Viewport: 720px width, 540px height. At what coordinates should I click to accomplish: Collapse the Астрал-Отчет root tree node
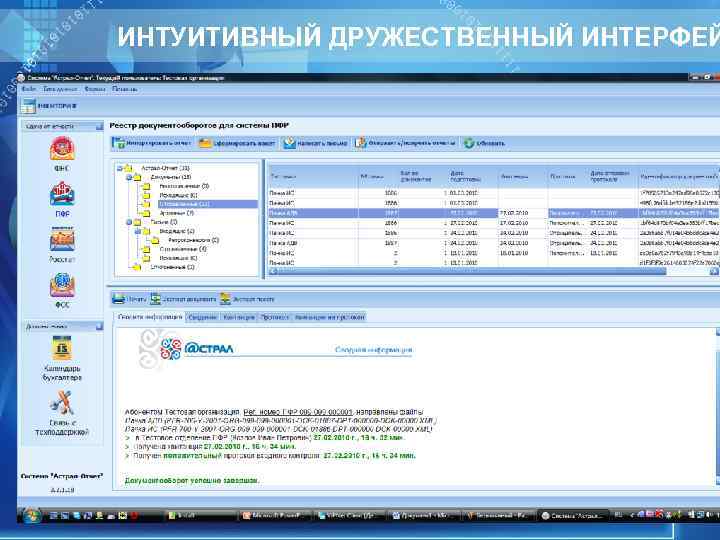tap(119, 169)
